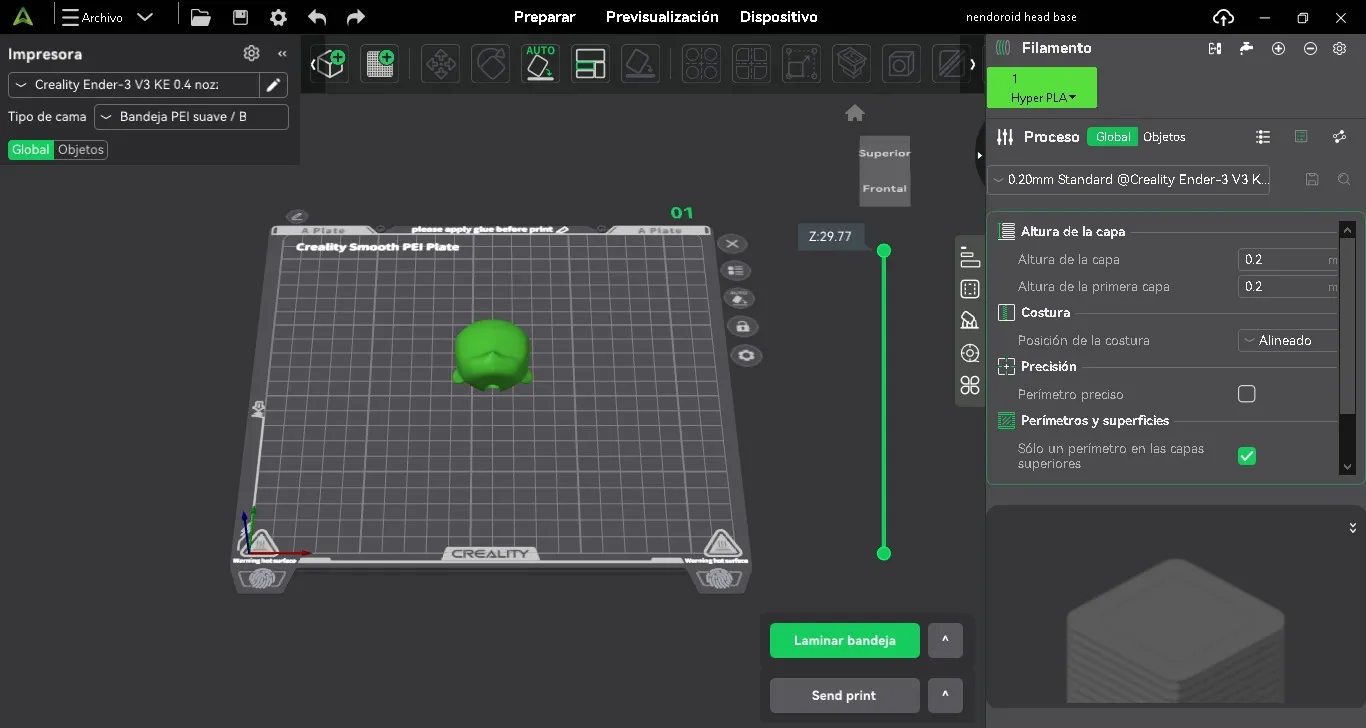Click the home view icon
1366x728 pixels.
[x=854, y=113]
